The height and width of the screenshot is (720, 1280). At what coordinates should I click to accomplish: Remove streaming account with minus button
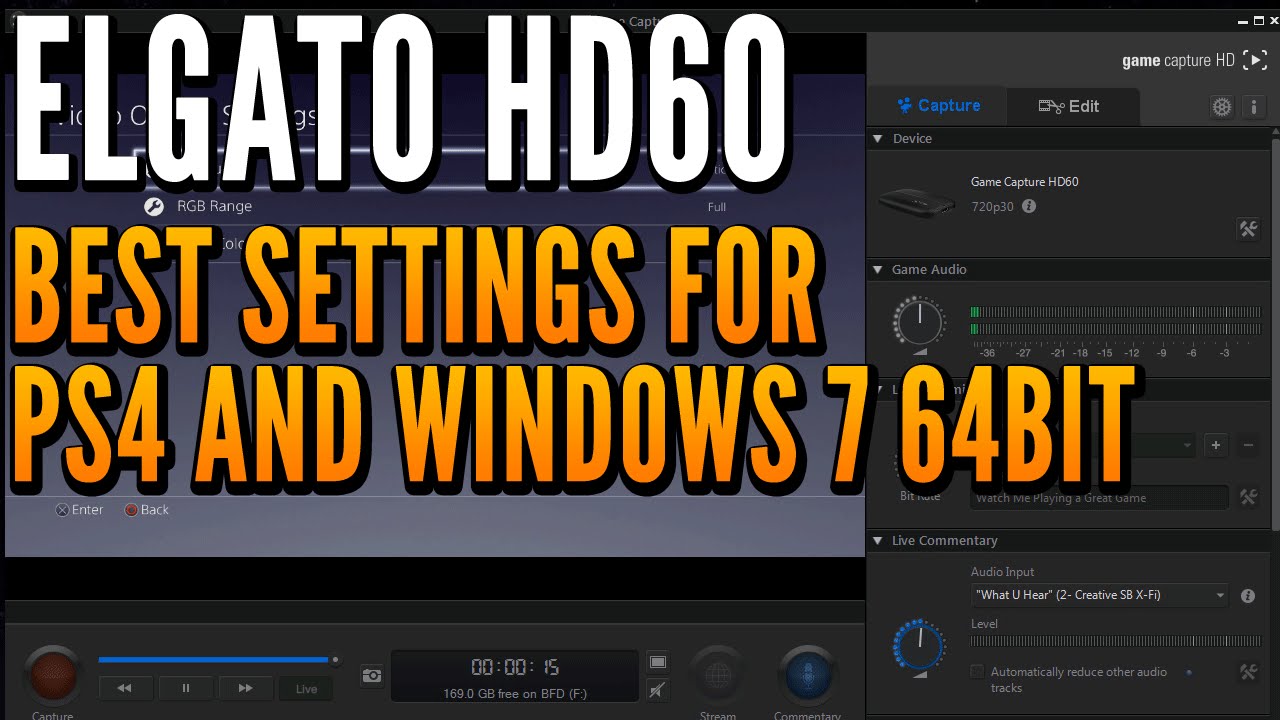(1248, 445)
